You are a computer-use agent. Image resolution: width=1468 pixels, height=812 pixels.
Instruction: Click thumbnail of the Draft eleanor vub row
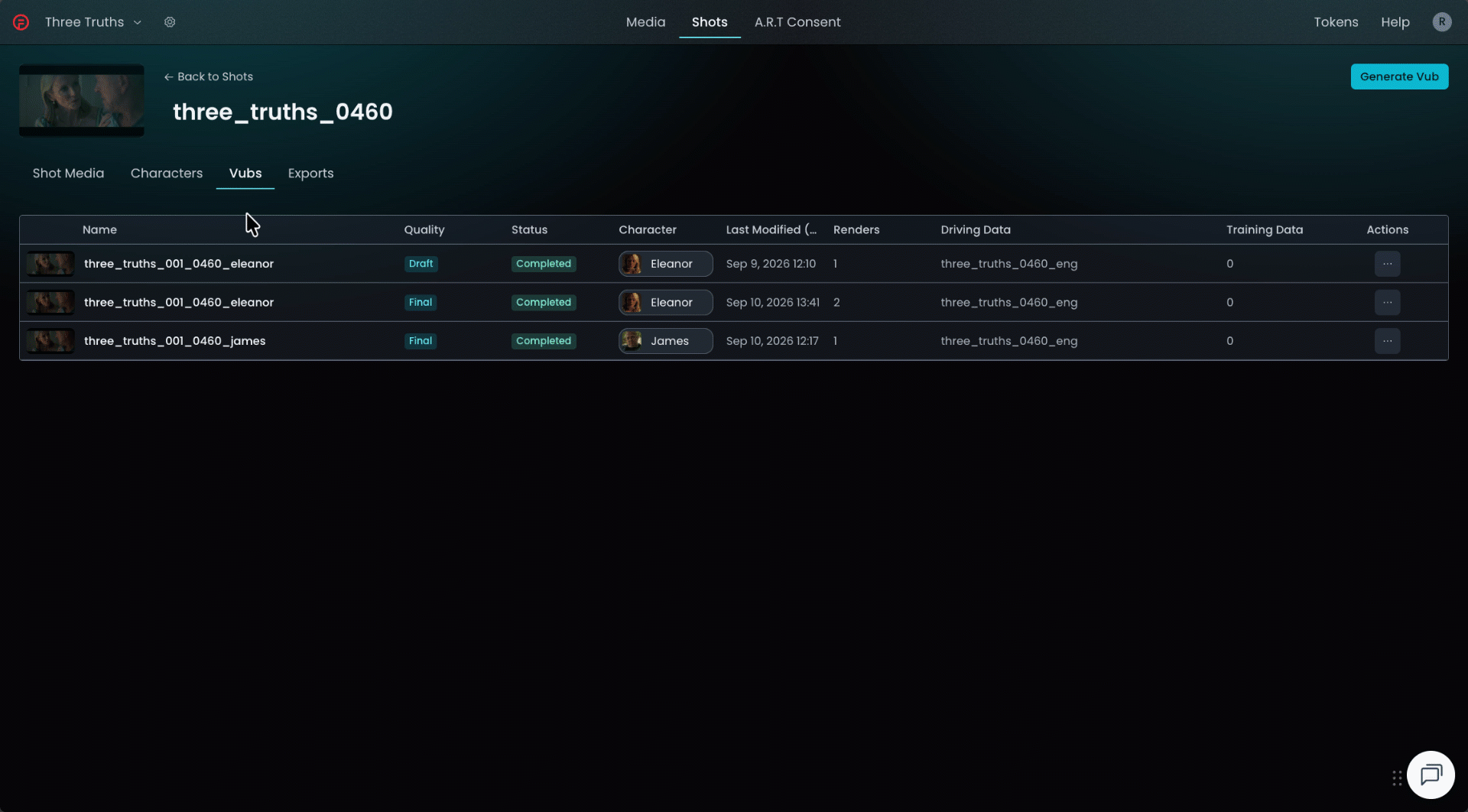[50, 264]
